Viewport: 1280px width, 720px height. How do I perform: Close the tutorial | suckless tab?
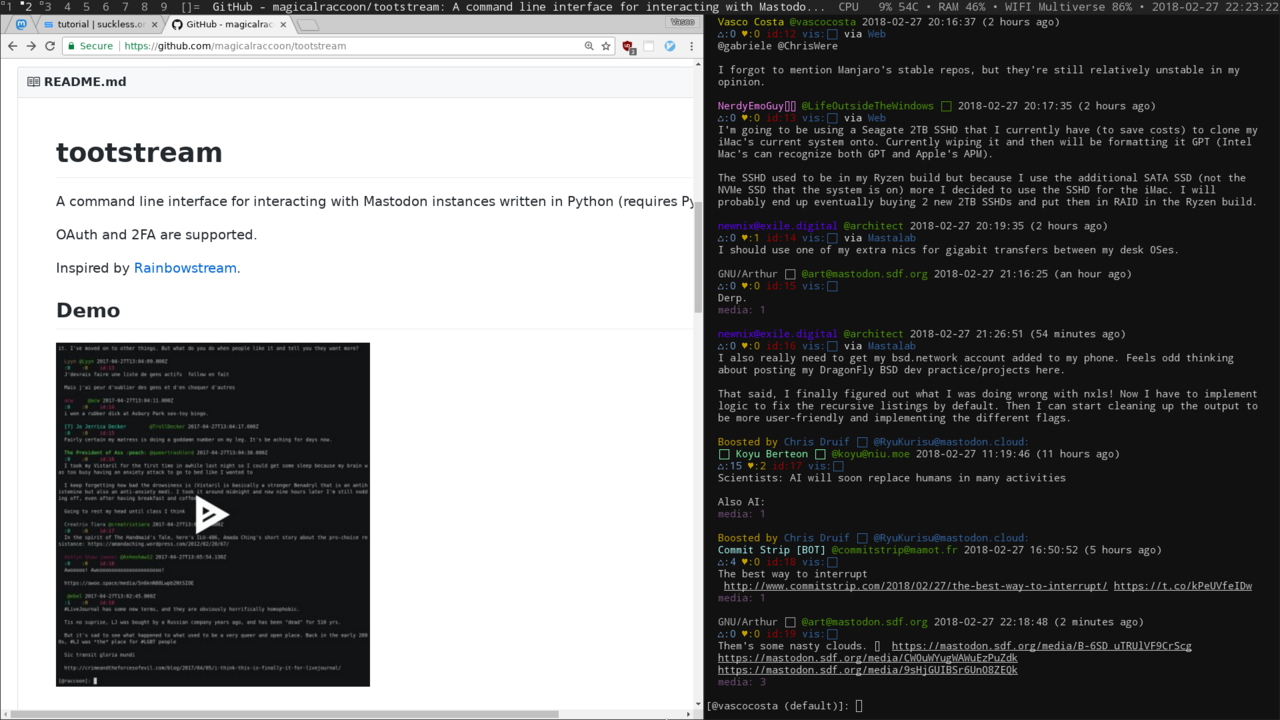pyautogui.click(x=154, y=24)
